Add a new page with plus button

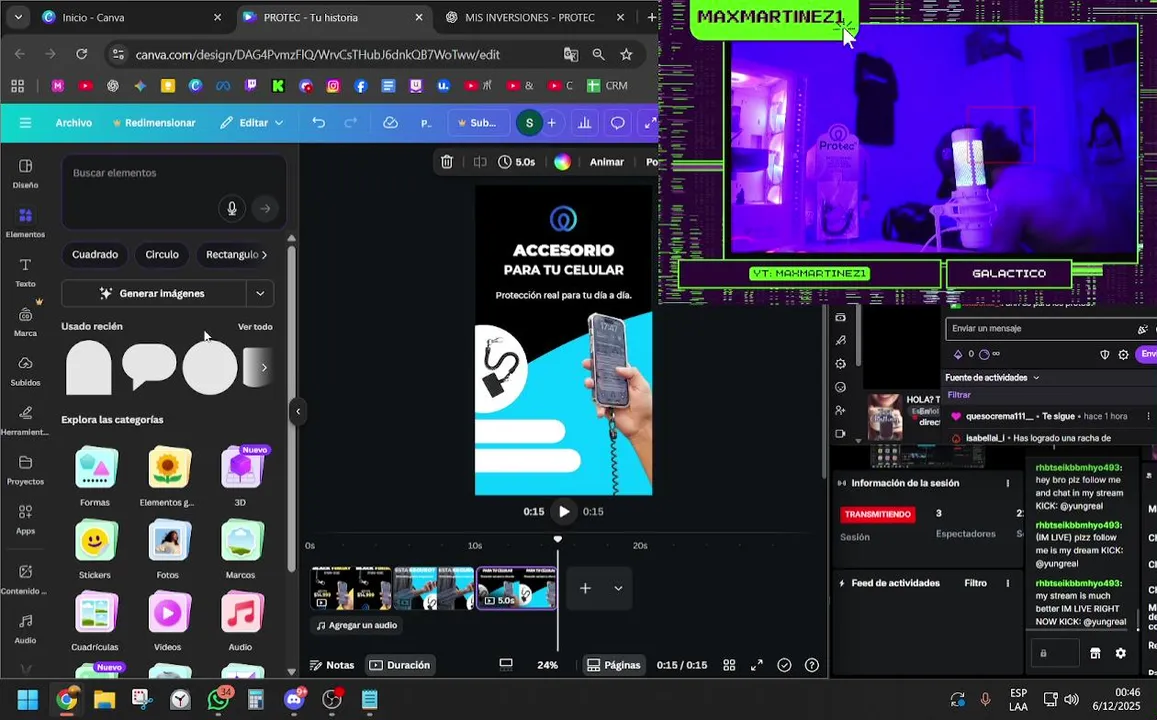pos(585,588)
